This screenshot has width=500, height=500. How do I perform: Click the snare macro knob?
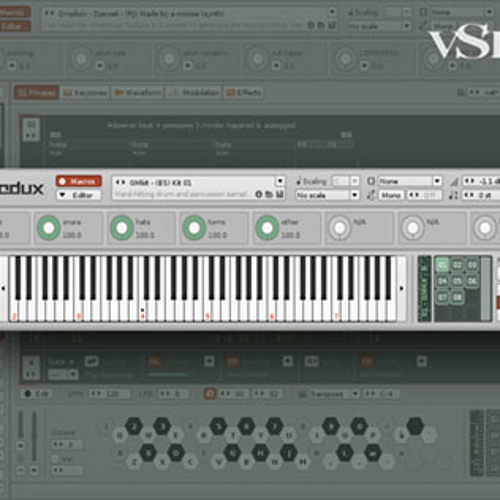pyautogui.click(x=49, y=228)
